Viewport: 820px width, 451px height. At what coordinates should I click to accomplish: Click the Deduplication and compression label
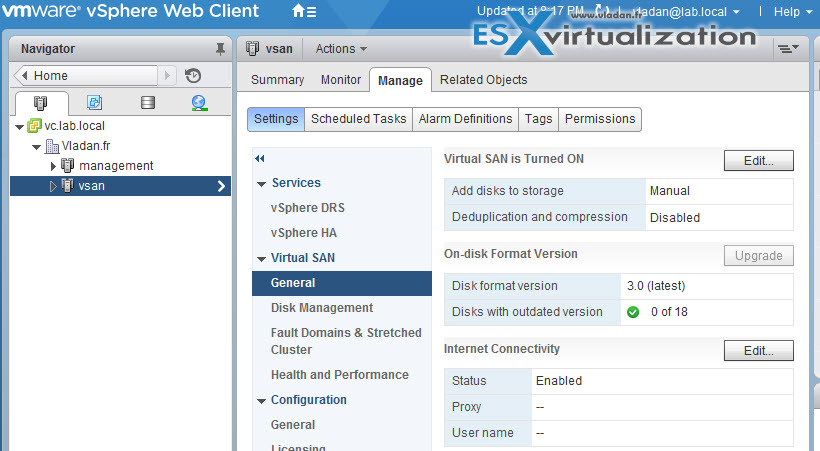point(540,217)
